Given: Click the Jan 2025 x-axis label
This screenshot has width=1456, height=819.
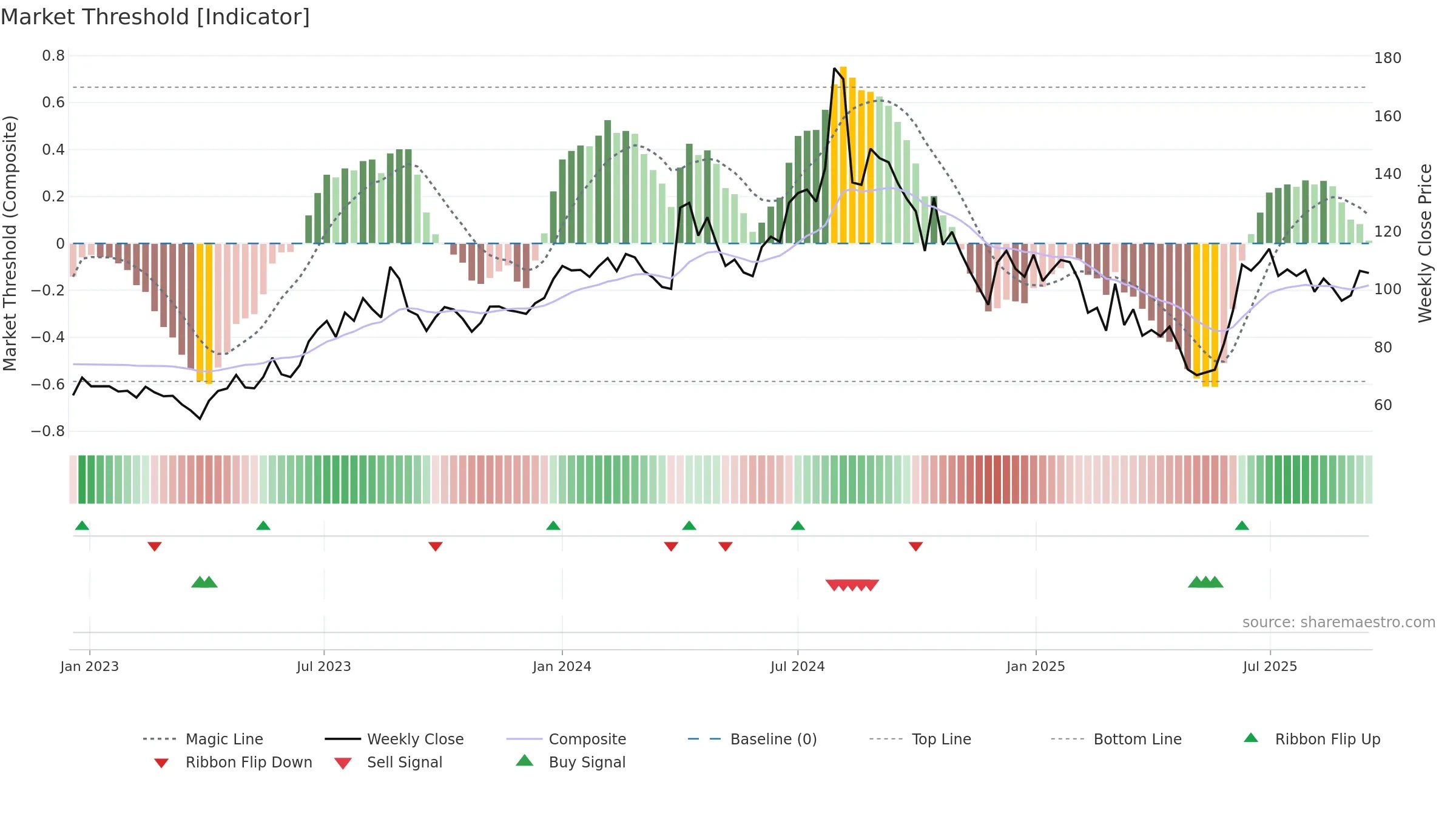Looking at the screenshot, I should pos(1036,667).
